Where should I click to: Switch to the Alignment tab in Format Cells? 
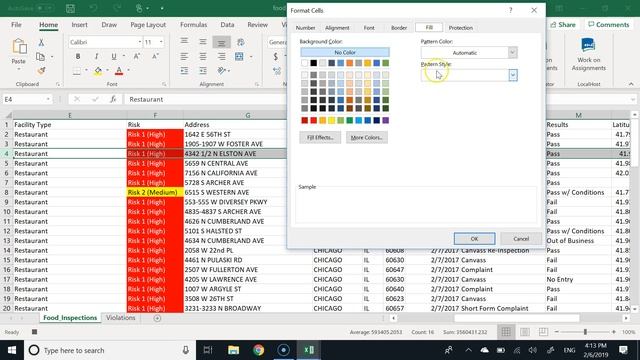click(337, 28)
